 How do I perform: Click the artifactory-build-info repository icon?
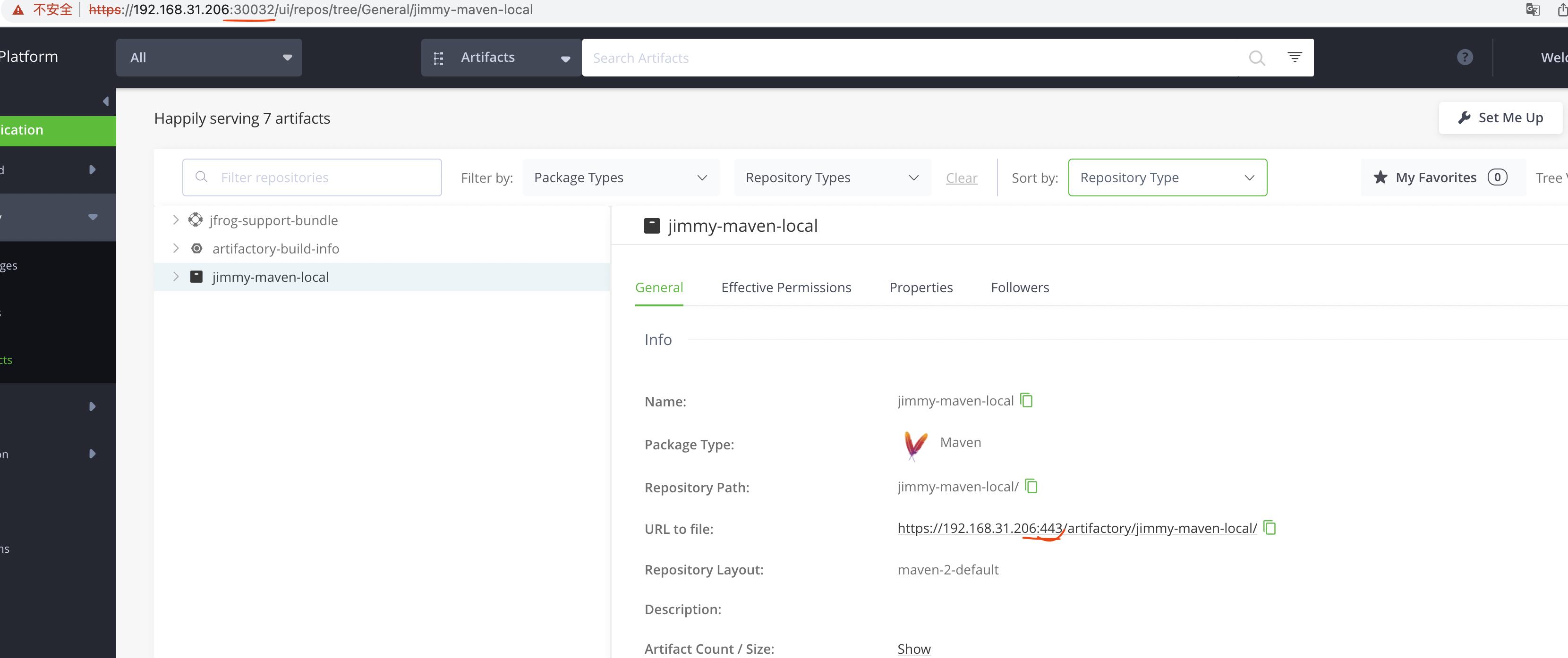tap(196, 248)
